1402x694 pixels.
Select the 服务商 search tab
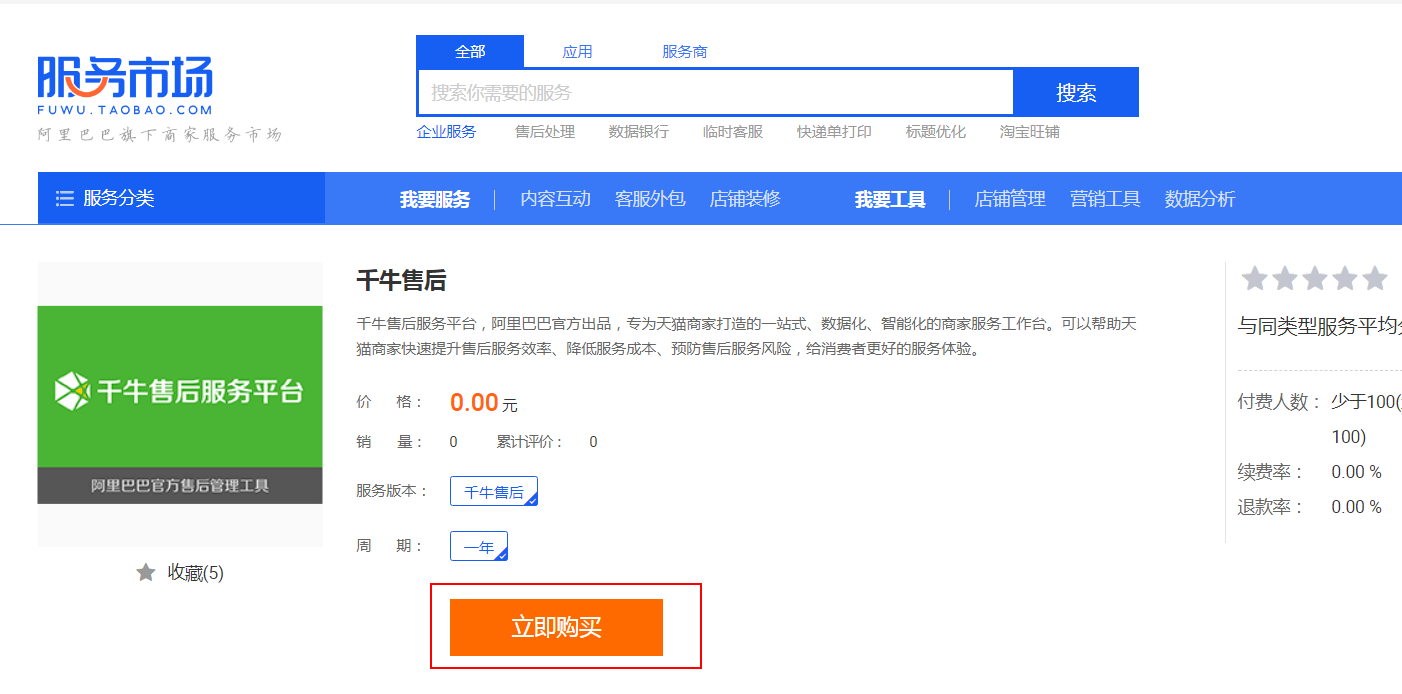click(x=685, y=51)
